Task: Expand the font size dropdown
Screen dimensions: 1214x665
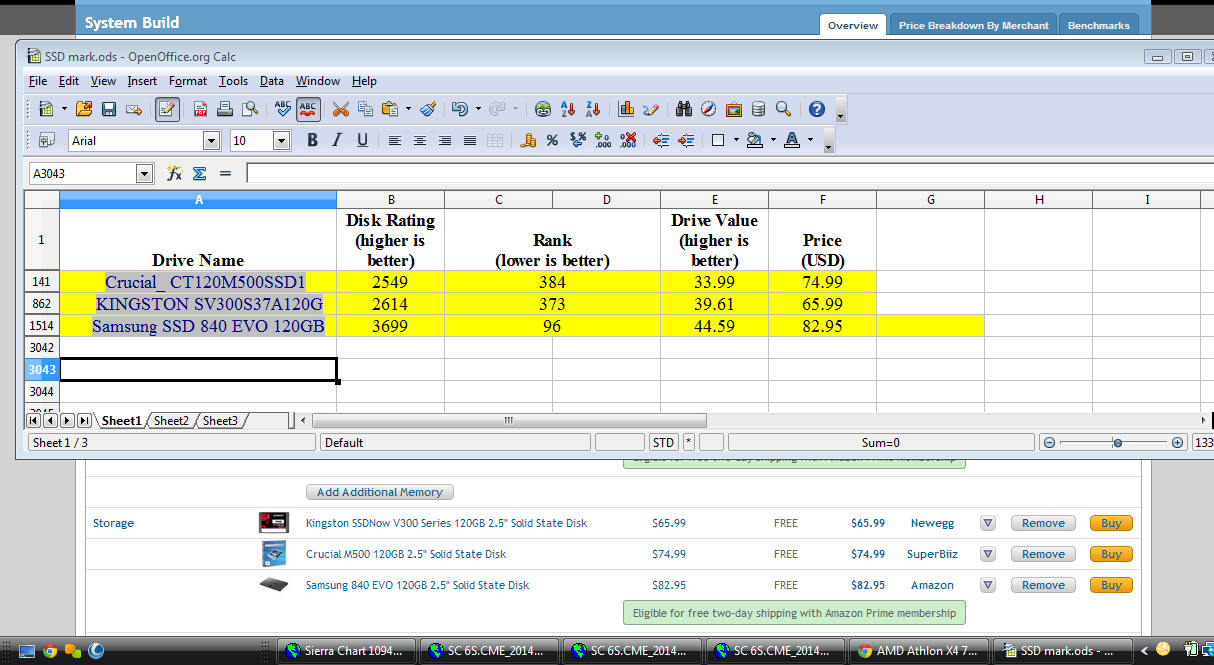Action: [281, 141]
